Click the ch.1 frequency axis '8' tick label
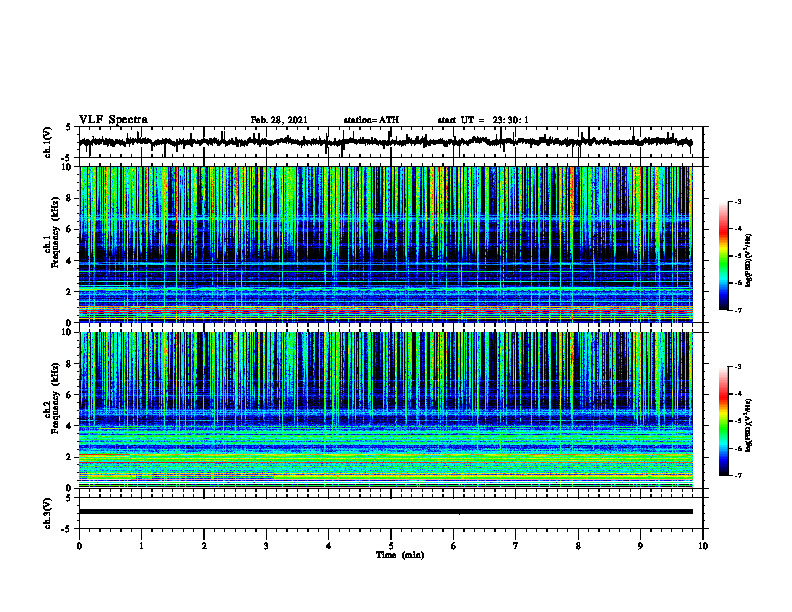Viewport: 792px width, 612px height. [70, 198]
